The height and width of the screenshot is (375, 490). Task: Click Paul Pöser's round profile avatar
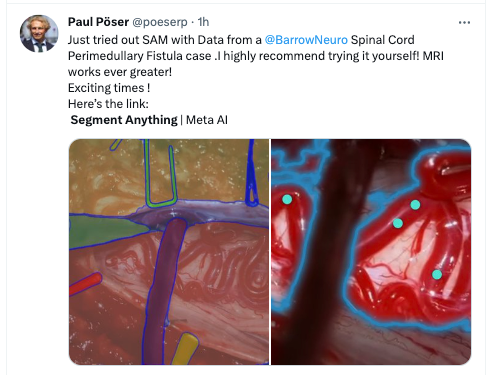[39, 34]
